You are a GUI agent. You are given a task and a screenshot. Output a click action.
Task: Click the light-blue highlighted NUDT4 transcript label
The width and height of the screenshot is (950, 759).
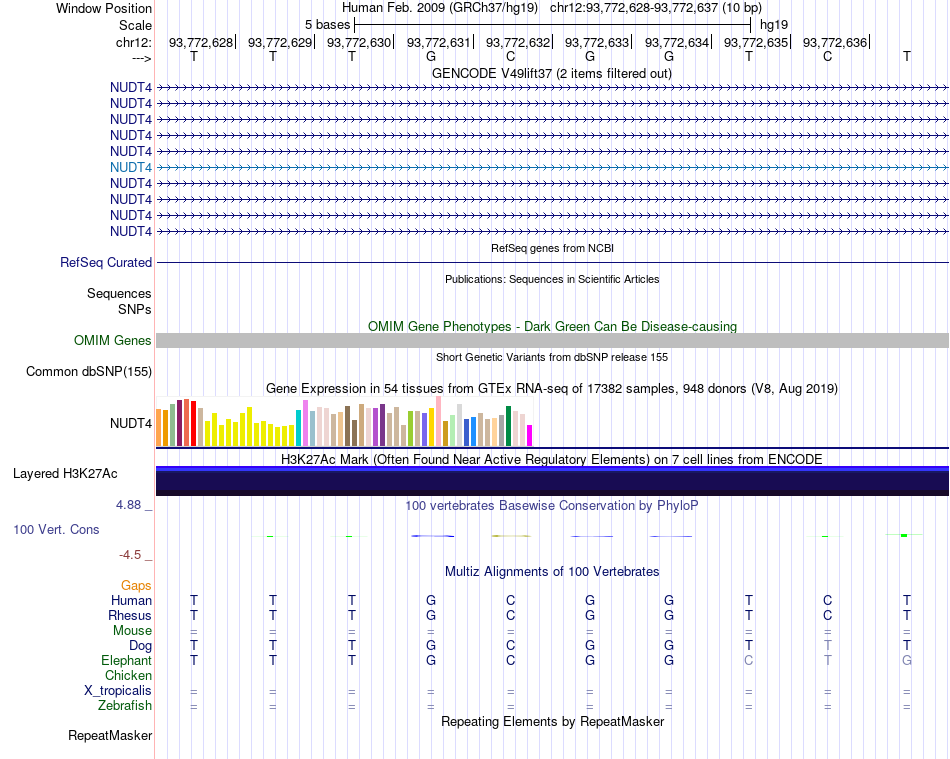[x=131, y=167]
